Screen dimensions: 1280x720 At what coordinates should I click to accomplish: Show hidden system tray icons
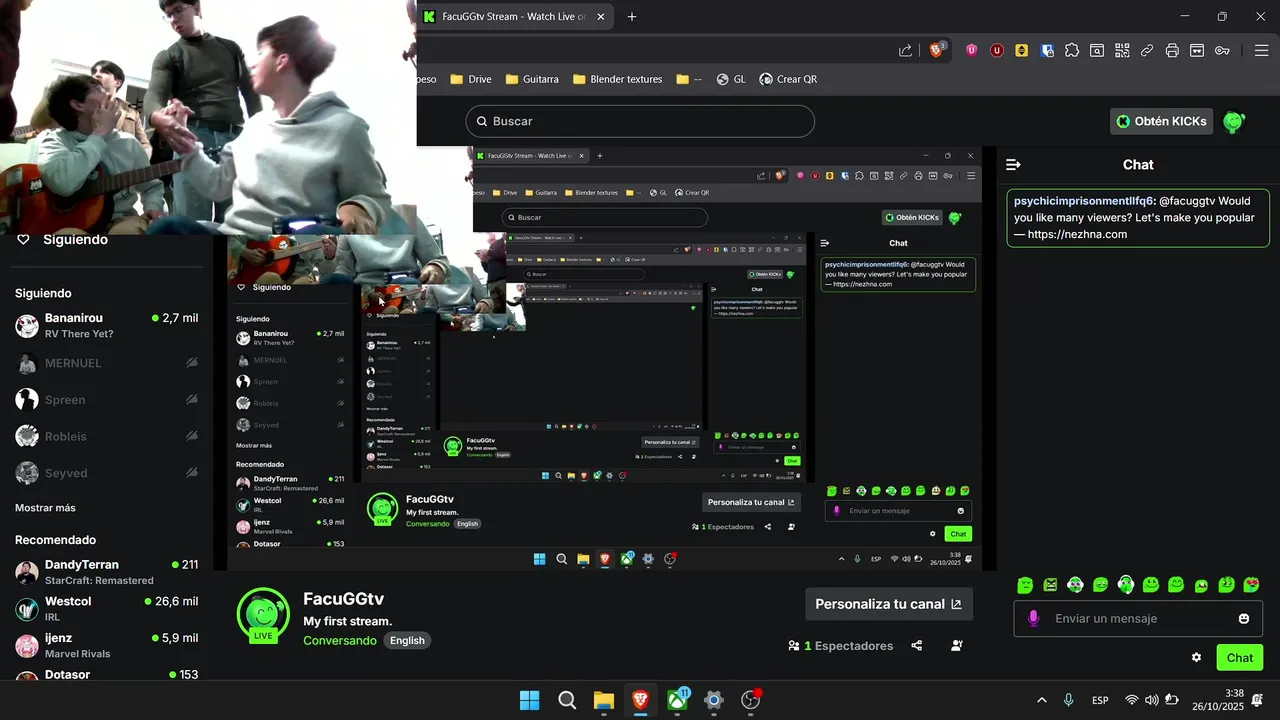[1041, 700]
